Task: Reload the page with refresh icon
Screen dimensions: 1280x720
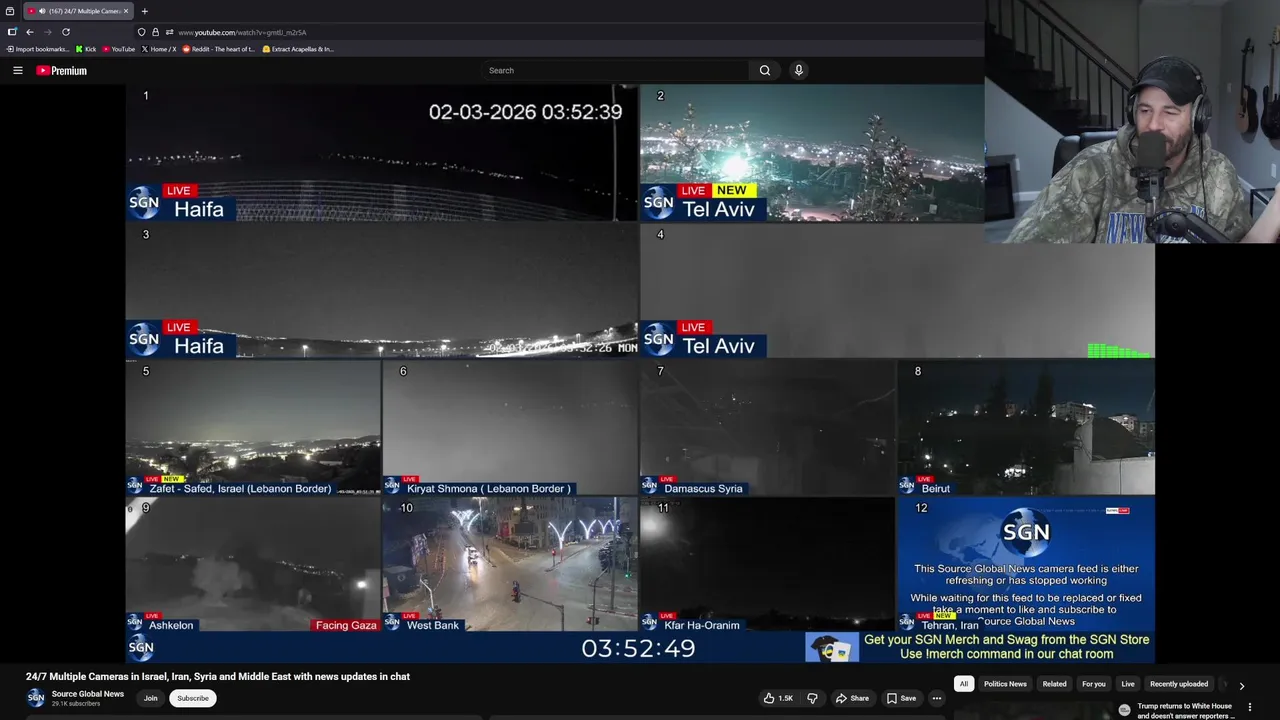Action: coord(66,32)
